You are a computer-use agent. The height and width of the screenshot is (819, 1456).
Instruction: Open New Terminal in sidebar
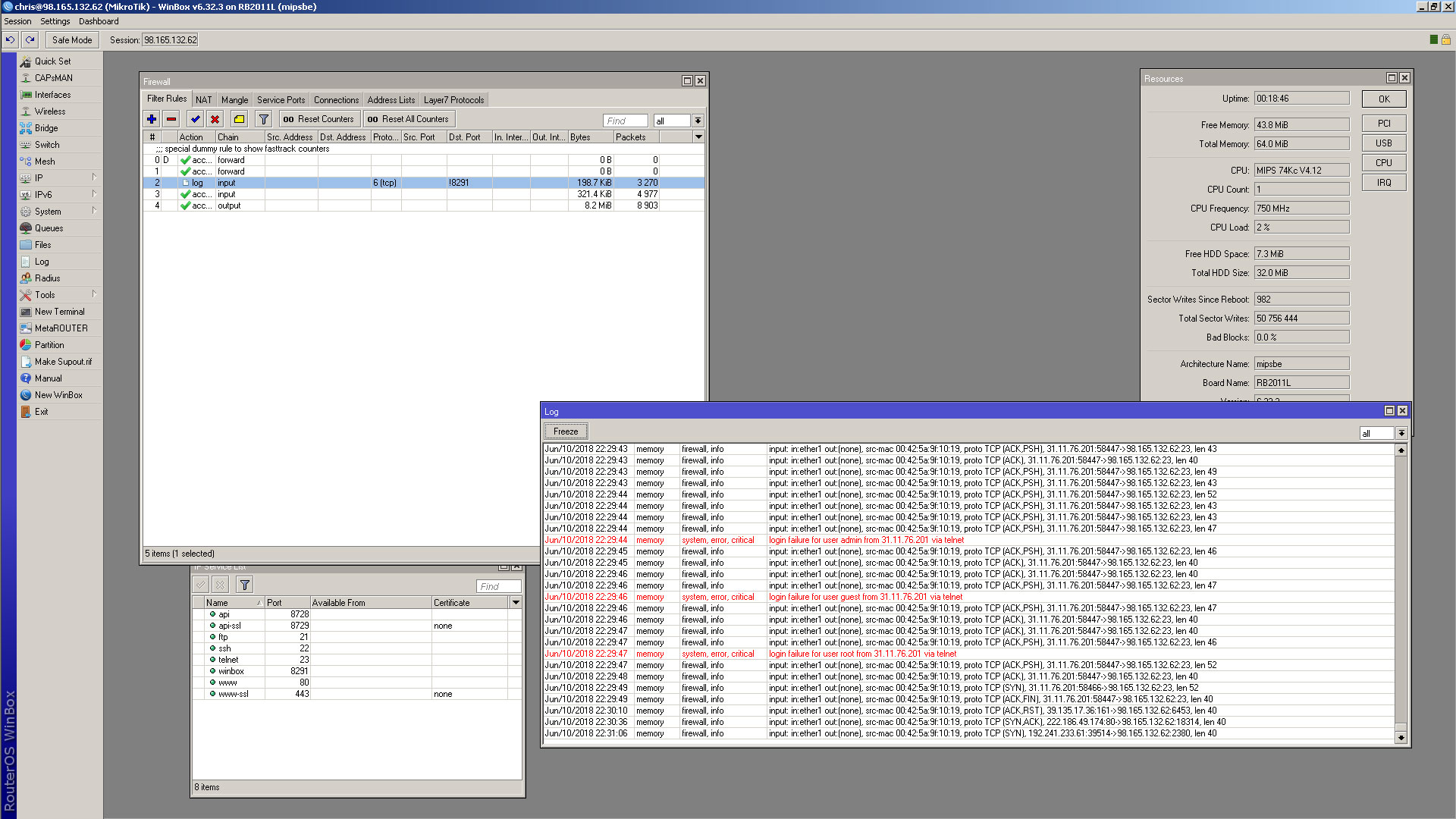[x=59, y=312]
